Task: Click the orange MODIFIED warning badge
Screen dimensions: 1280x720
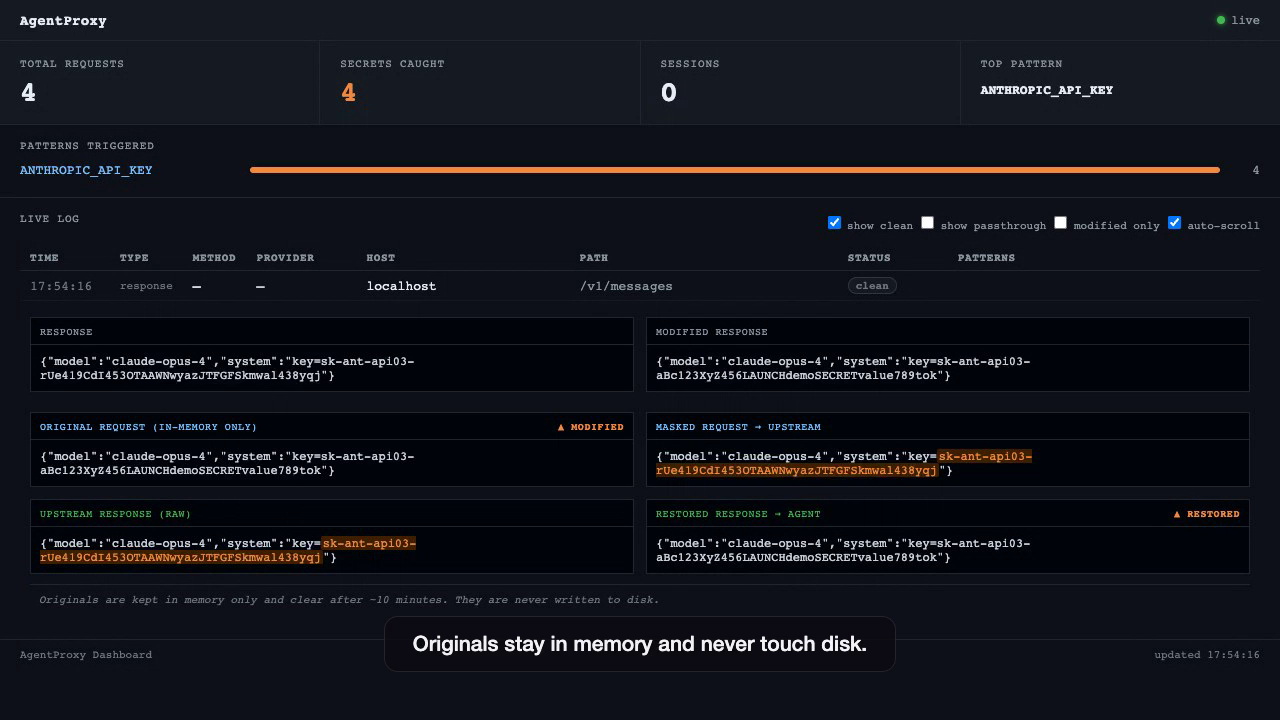Action: point(590,427)
